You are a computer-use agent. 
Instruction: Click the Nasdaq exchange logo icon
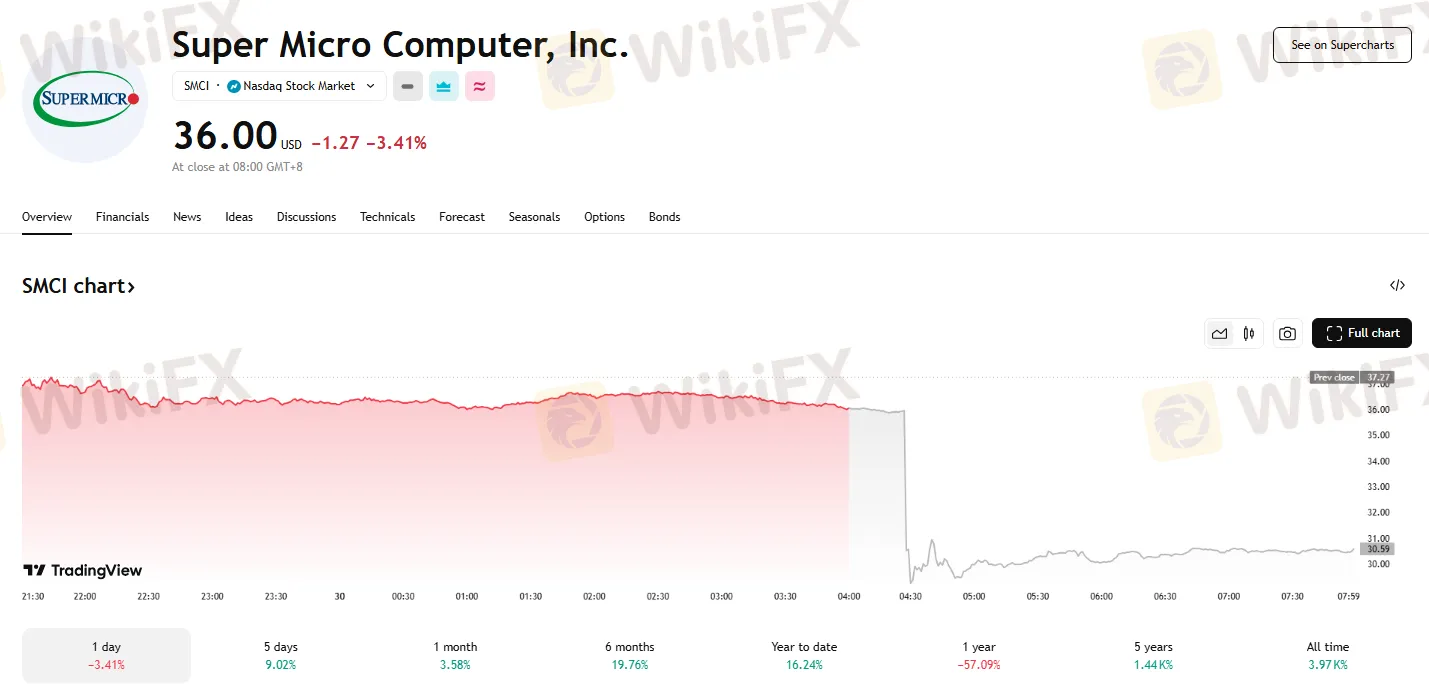(234, 86)
